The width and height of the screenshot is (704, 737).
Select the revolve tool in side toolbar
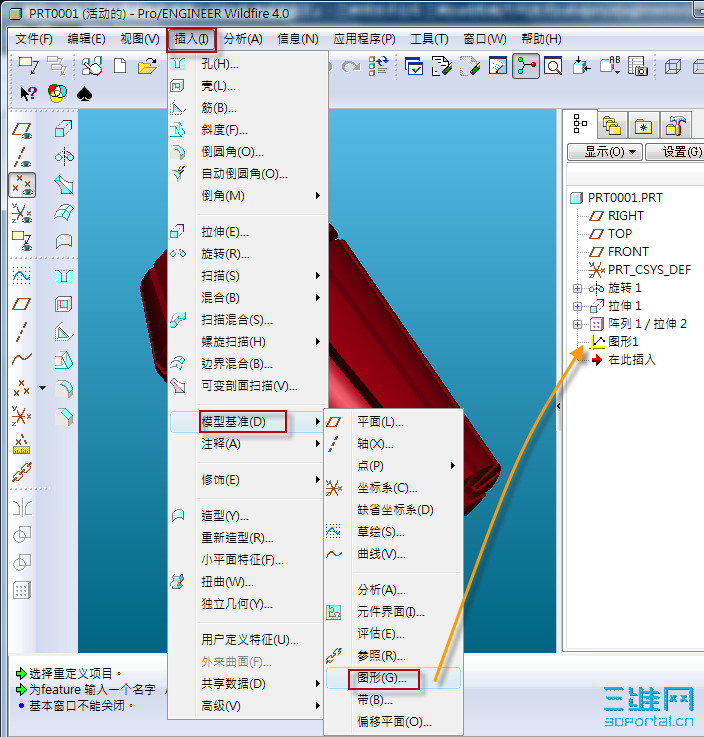pos(64,157)
